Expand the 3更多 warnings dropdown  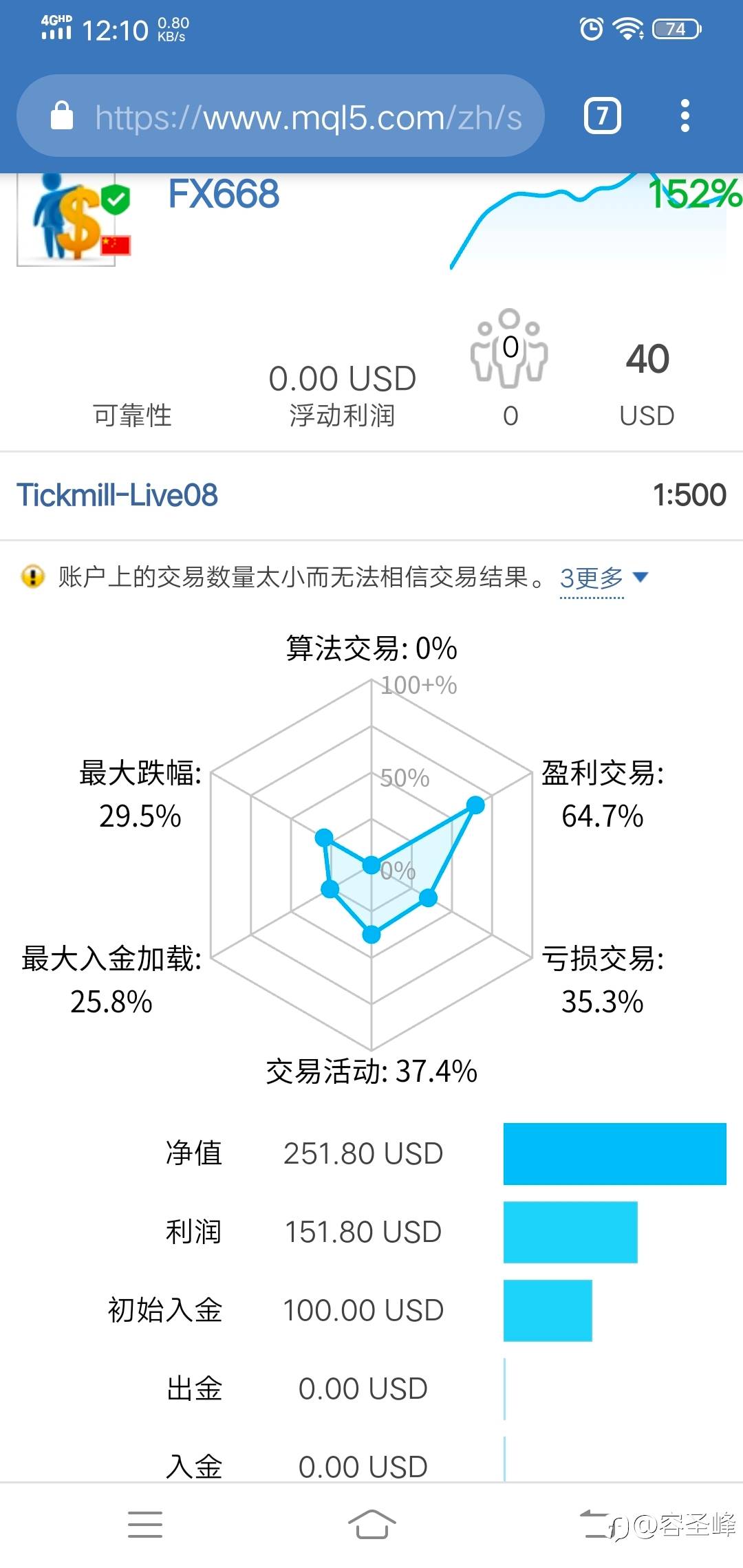[592, 578]
